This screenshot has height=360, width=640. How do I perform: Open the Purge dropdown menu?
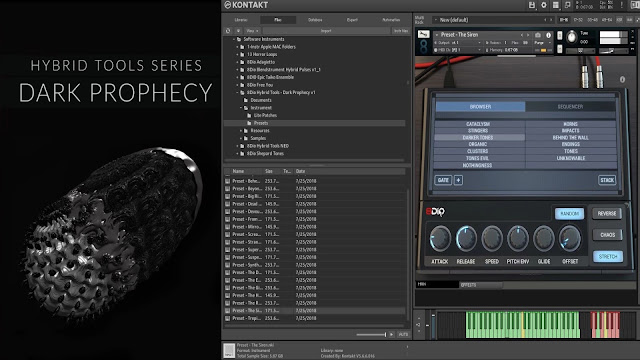point(542,42)
